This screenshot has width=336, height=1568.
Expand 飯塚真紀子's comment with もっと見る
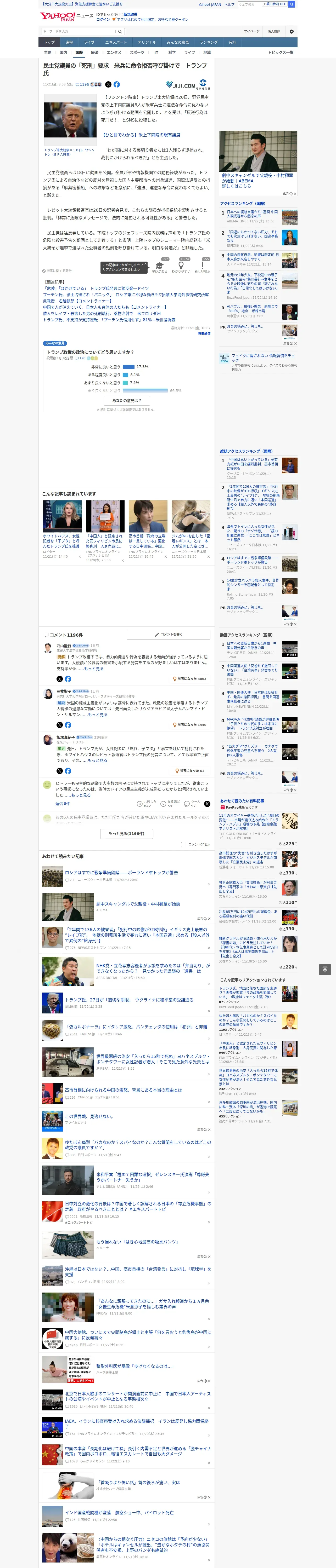98,760
